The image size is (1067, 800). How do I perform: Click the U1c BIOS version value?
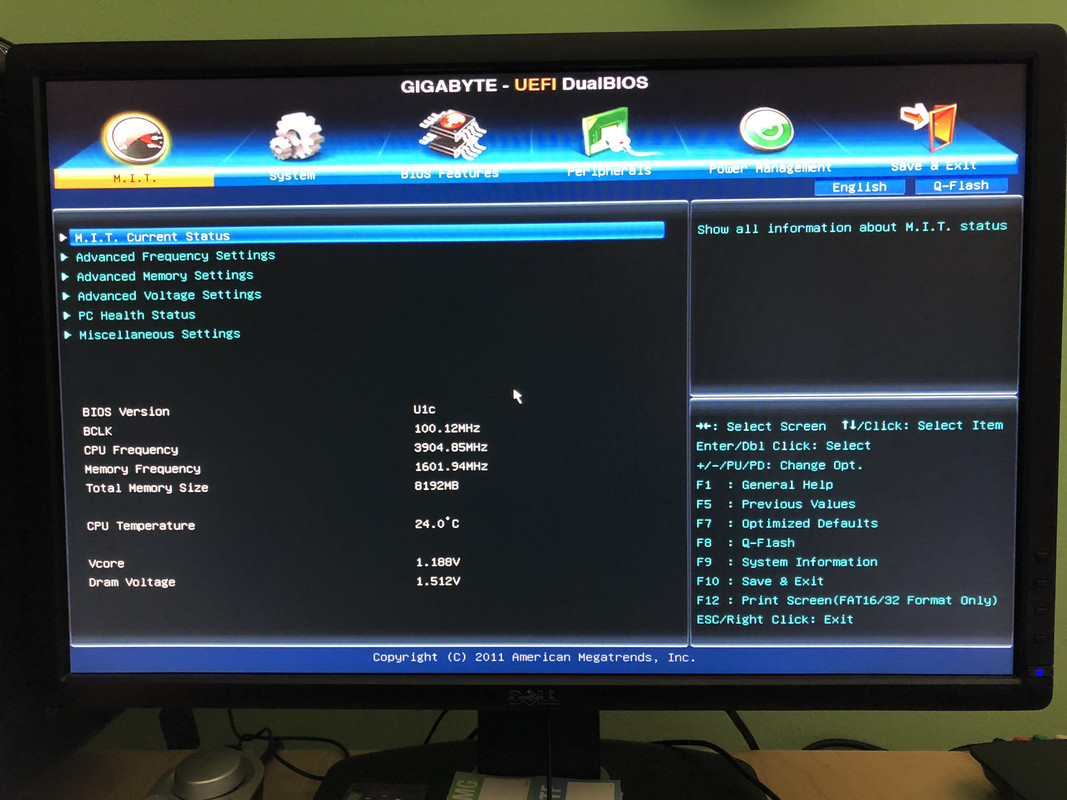(424, 410)
